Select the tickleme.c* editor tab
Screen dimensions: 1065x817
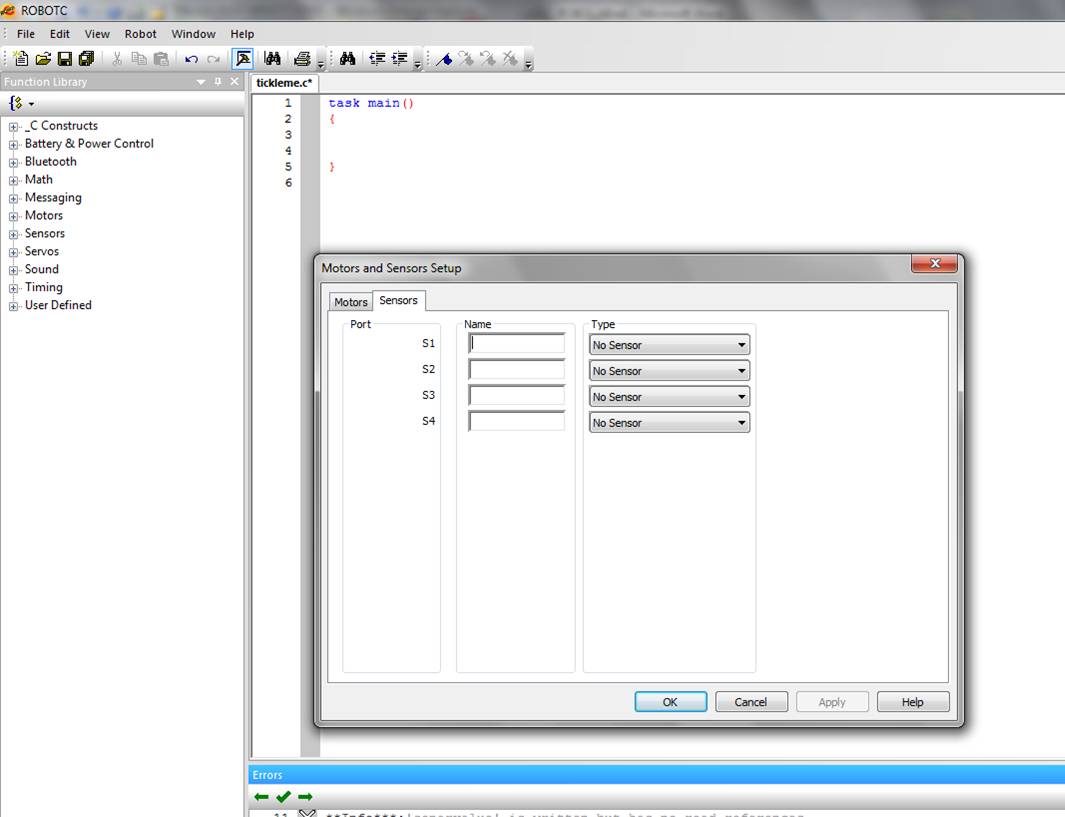click(284, 83)
